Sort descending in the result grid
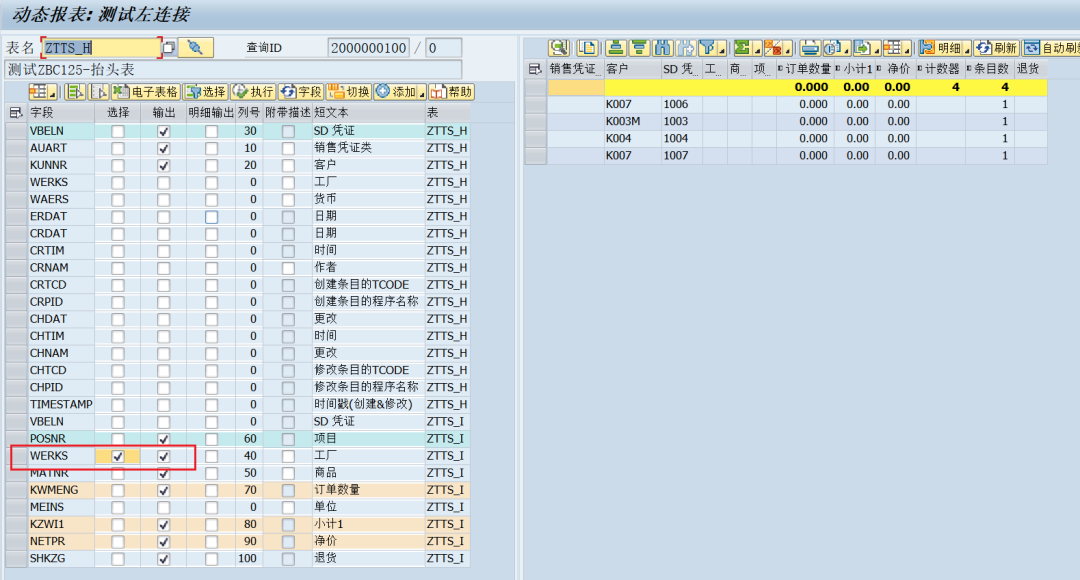Image resolution: width=1080 pixels, height=580 pixels. point(639,48)
